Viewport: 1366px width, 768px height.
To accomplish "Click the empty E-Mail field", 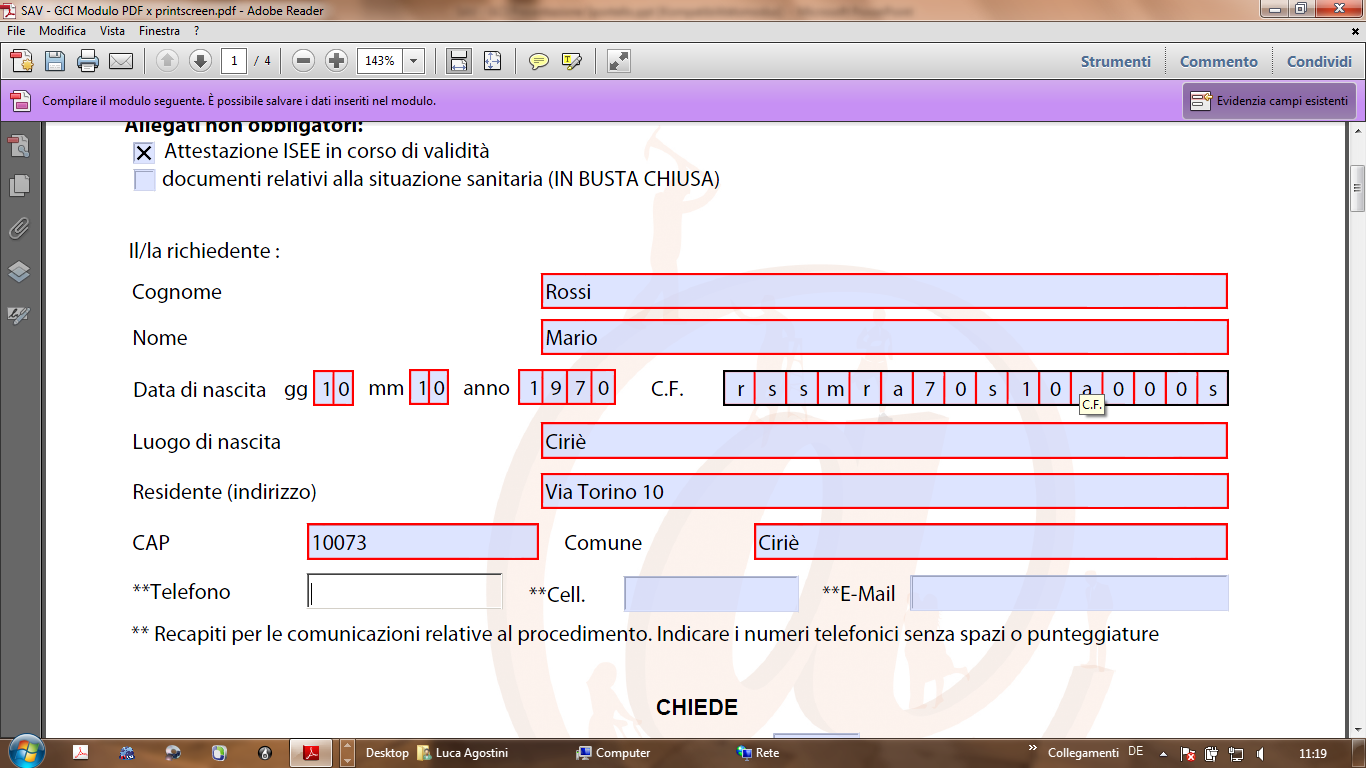I will point(1069,593).
